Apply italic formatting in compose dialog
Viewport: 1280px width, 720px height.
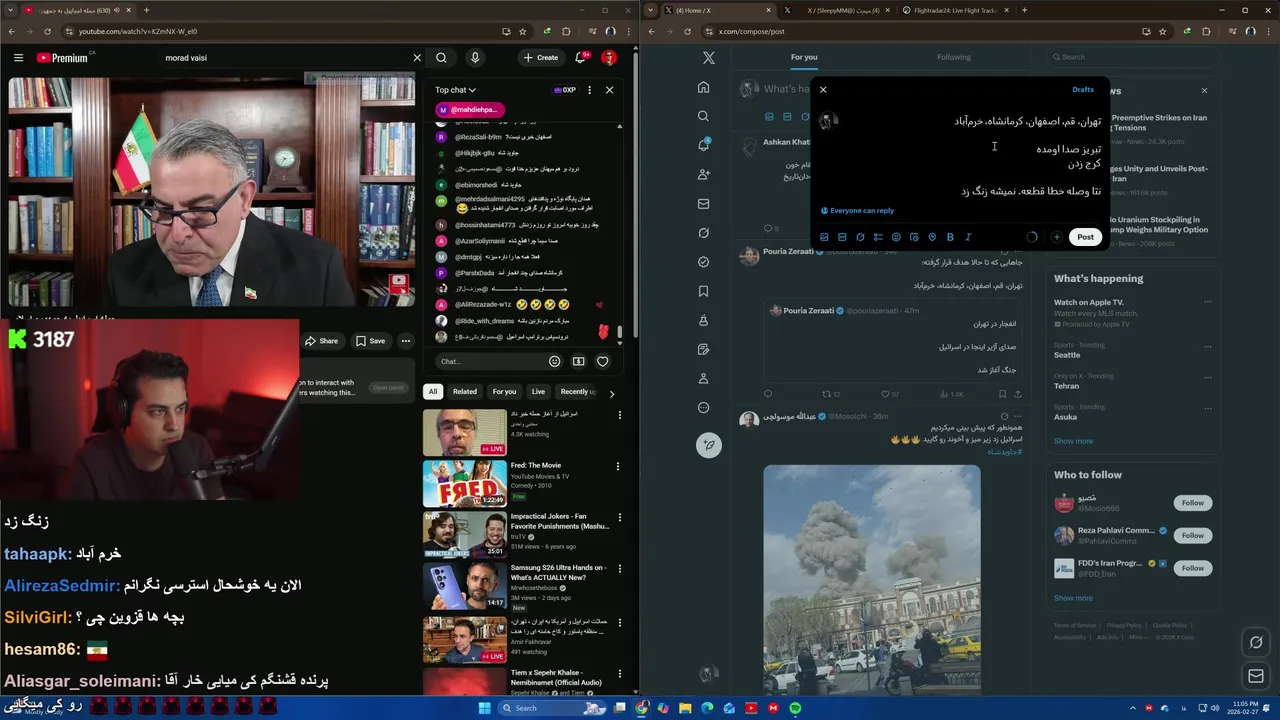968,237
